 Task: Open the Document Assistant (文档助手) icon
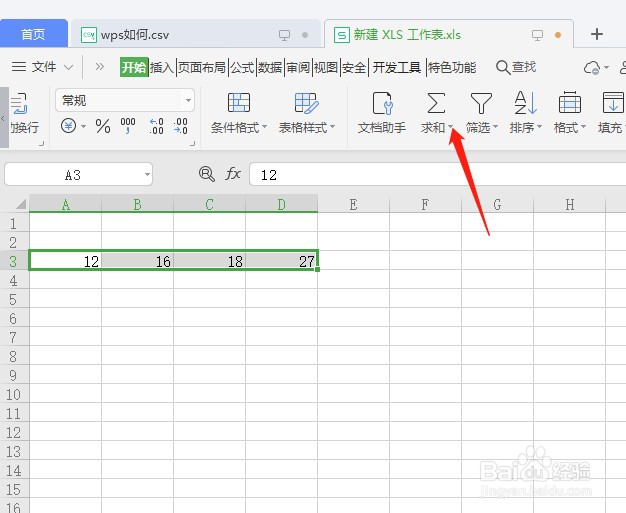[382, 103]
